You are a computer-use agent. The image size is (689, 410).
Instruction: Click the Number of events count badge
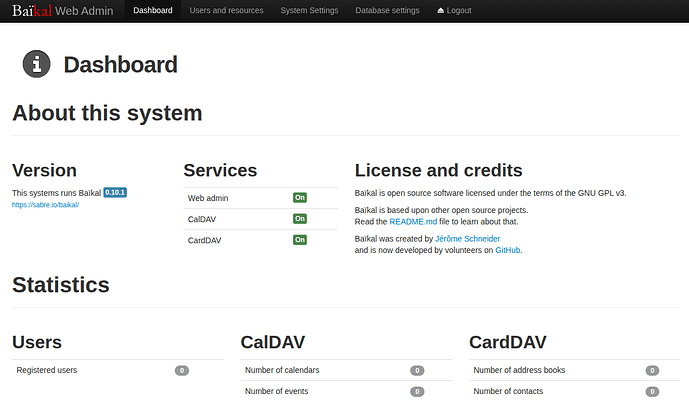[x=417, y=391]
